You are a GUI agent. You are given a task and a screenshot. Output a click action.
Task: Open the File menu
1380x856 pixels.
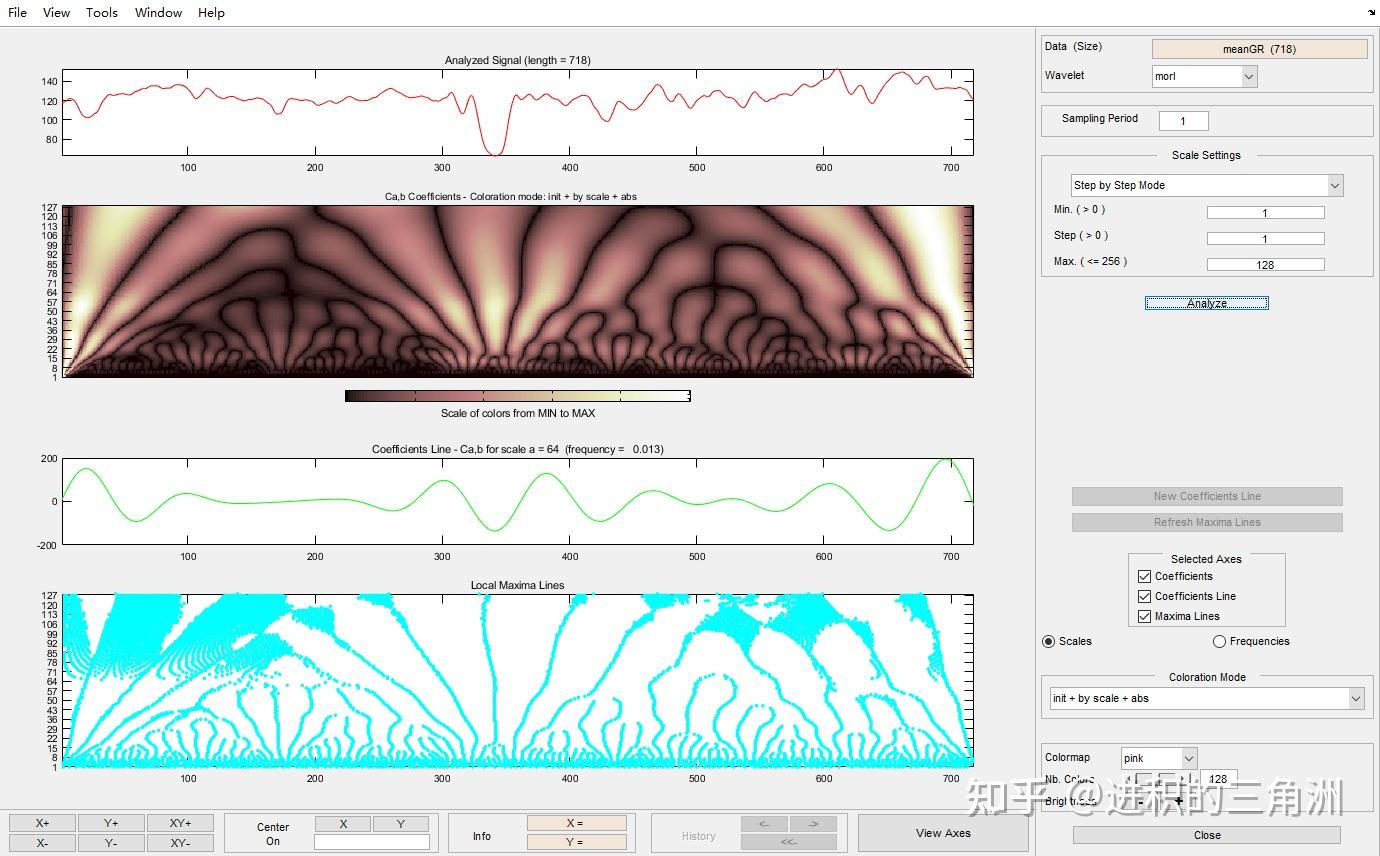[x=18, y=13]
